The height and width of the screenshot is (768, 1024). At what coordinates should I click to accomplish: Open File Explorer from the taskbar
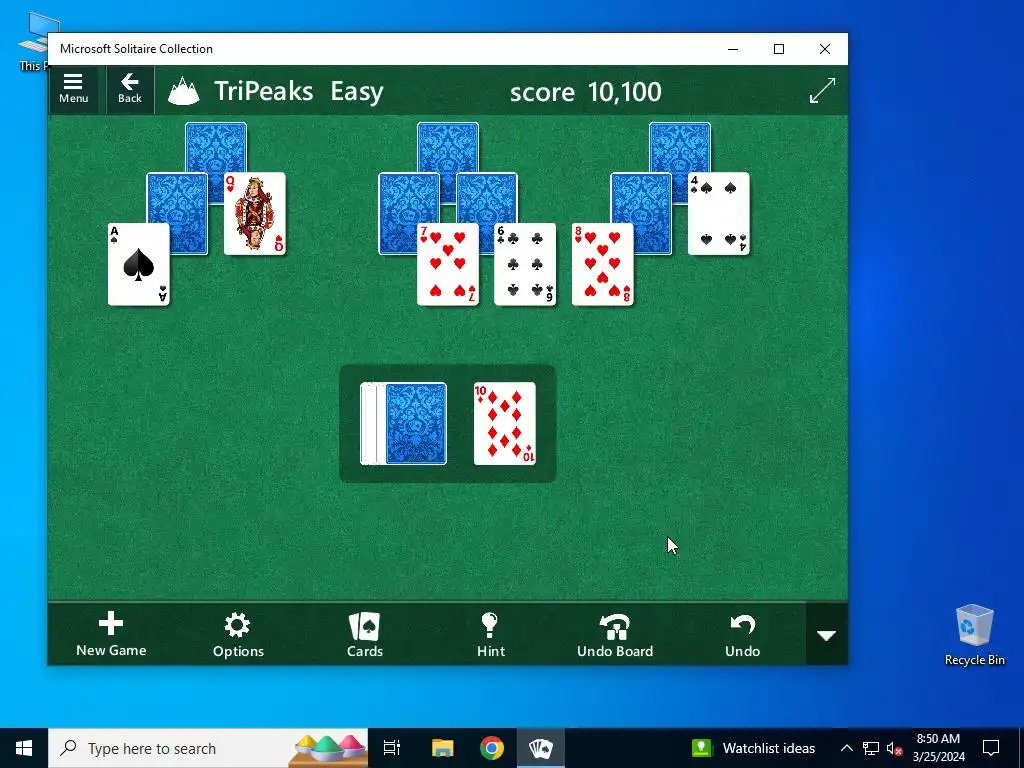[x=442, y=748]
